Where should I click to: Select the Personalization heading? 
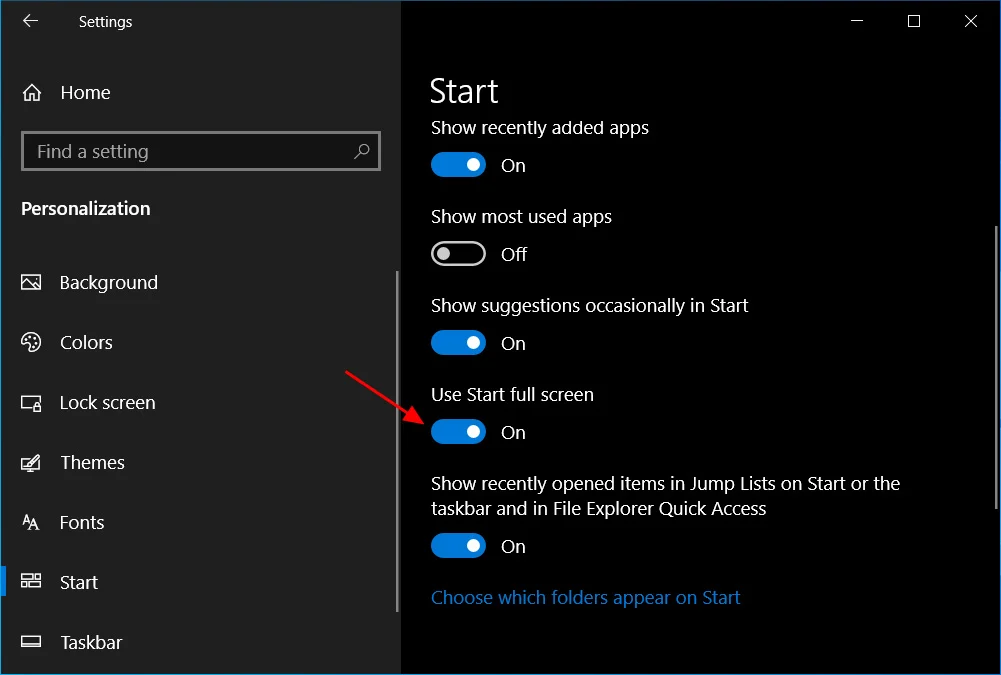pos(85,208)
